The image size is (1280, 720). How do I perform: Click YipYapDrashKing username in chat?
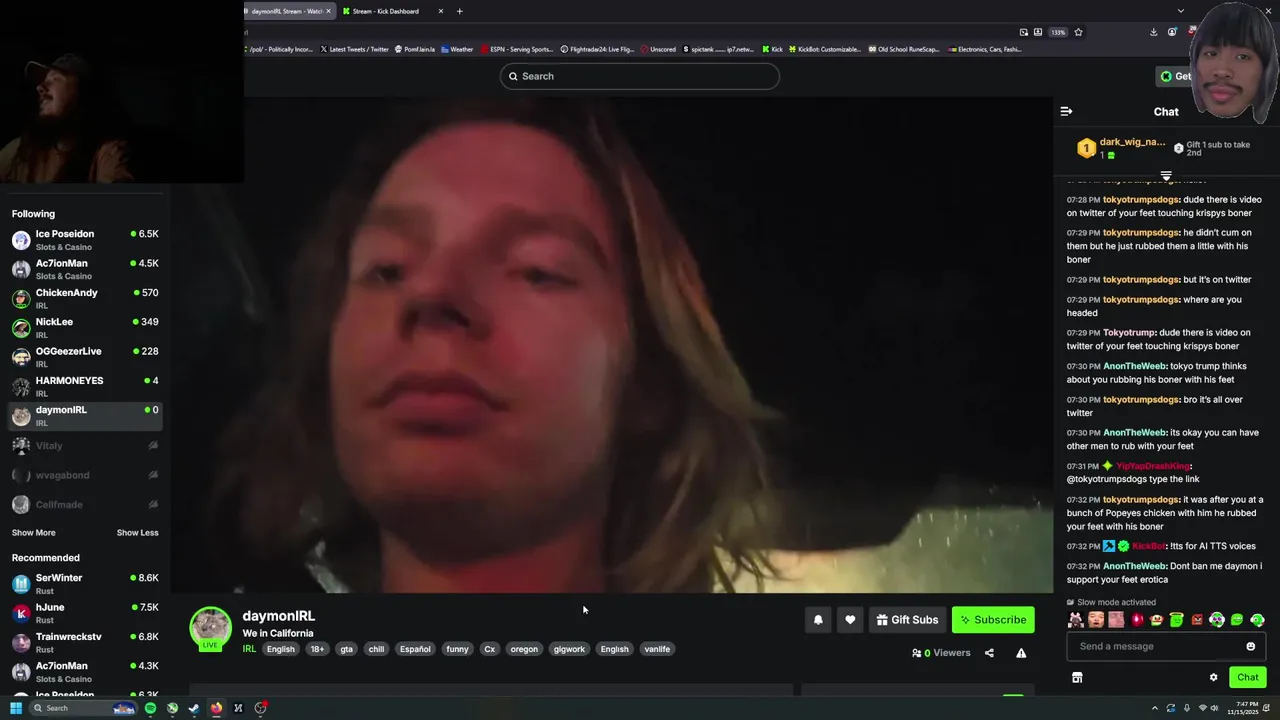click(1153, 466)
